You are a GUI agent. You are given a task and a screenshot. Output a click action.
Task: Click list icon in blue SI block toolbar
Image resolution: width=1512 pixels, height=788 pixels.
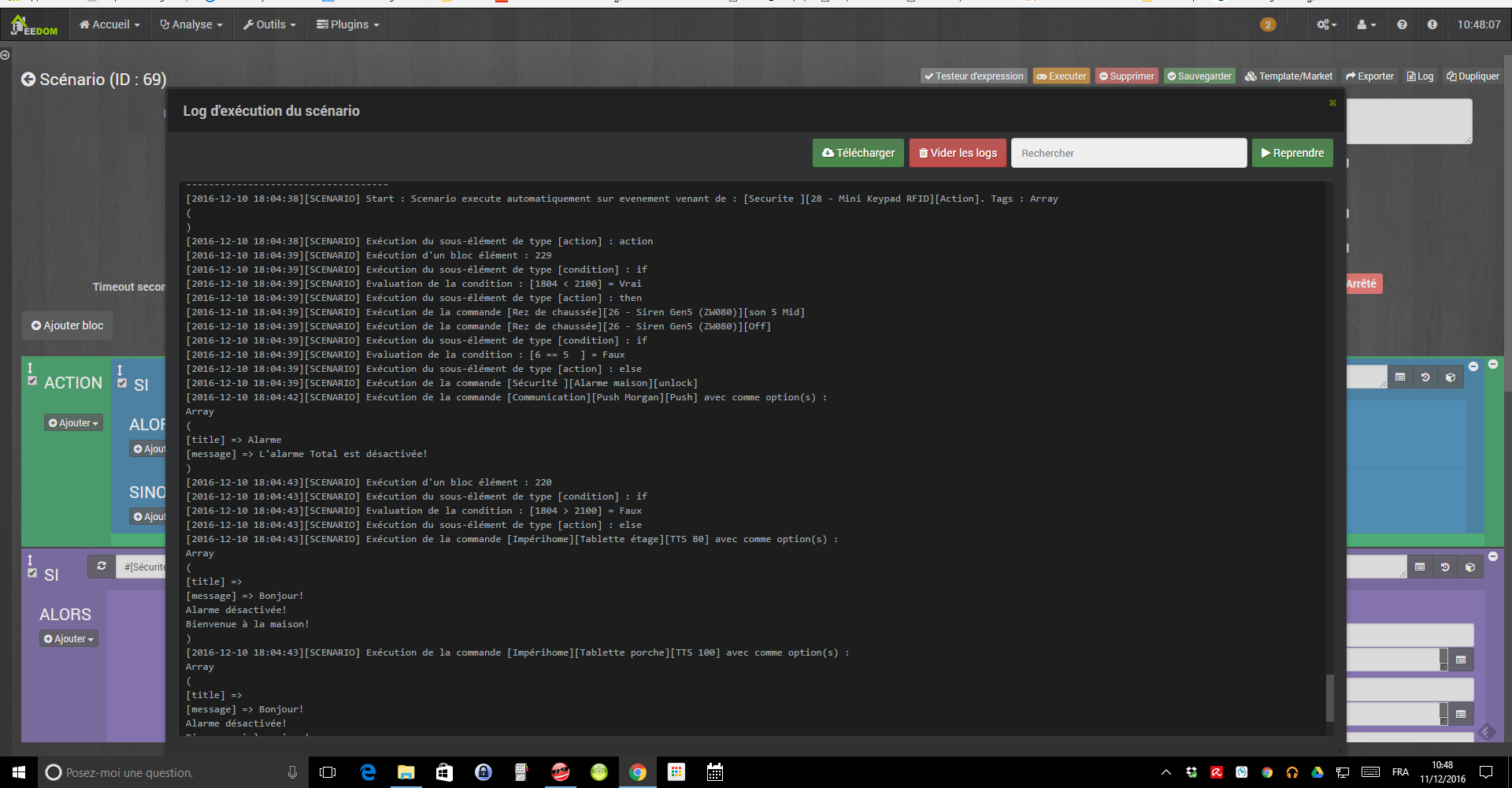[1400, 377]
